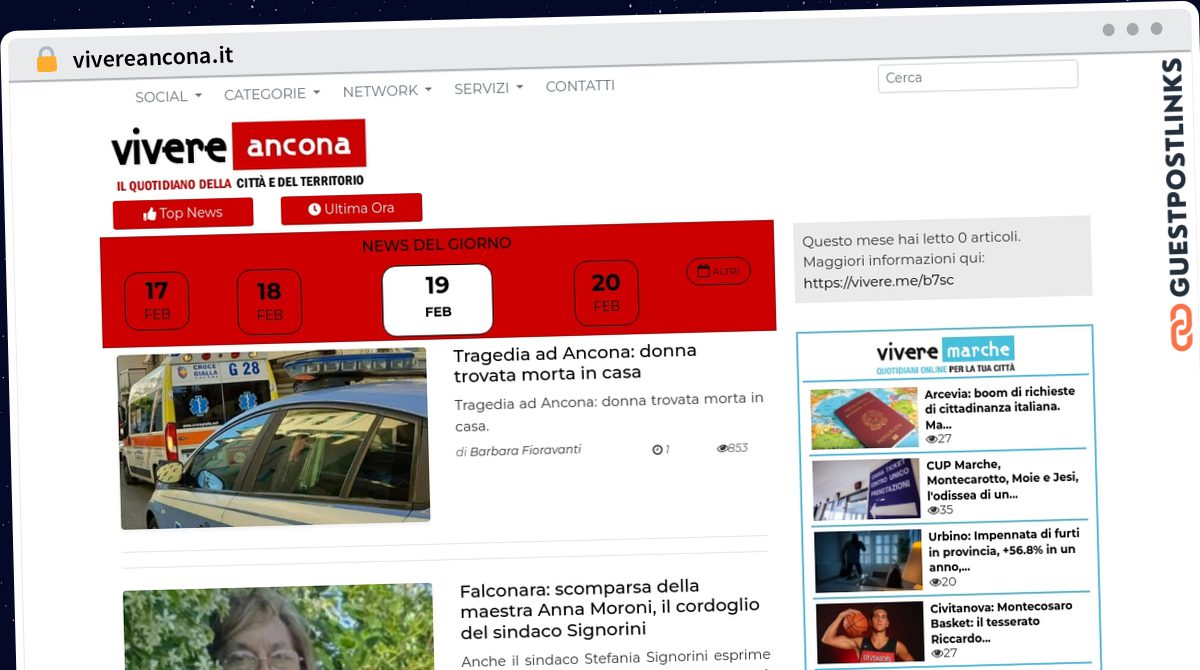Click the Top News button
1200x670 pixels.
183,213
